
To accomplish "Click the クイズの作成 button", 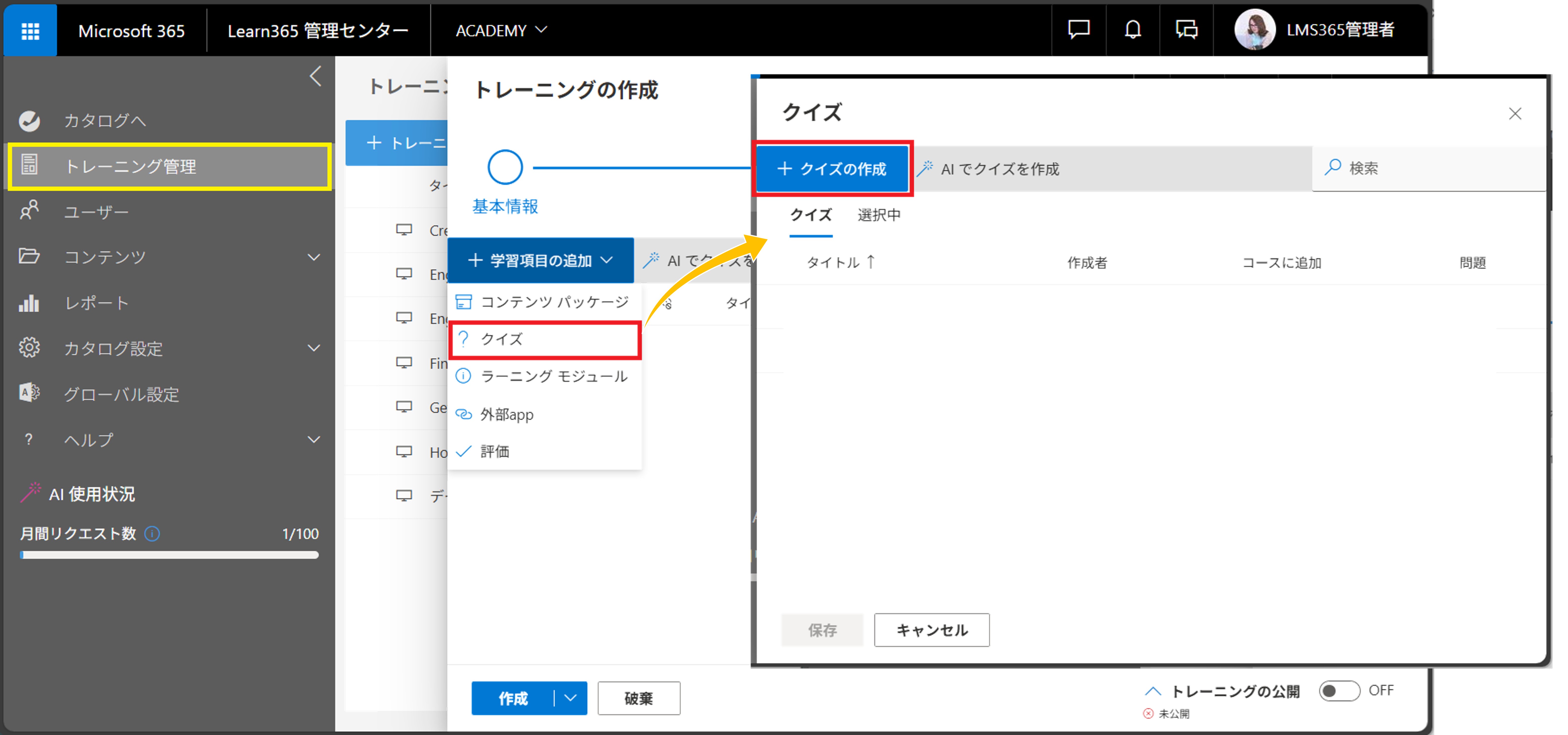I will pos(832,169).
